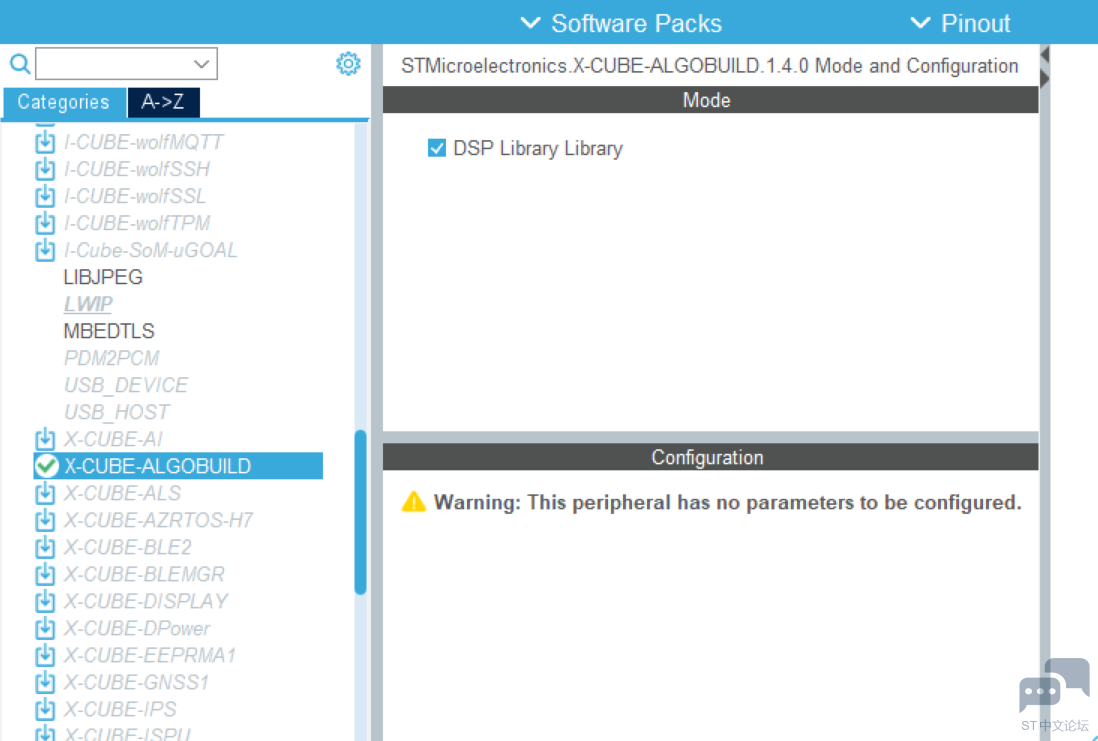The image size is (1098, 741).
Task: Click download icon beside X-CUBE-GNSS1
Action: point(45,682)
